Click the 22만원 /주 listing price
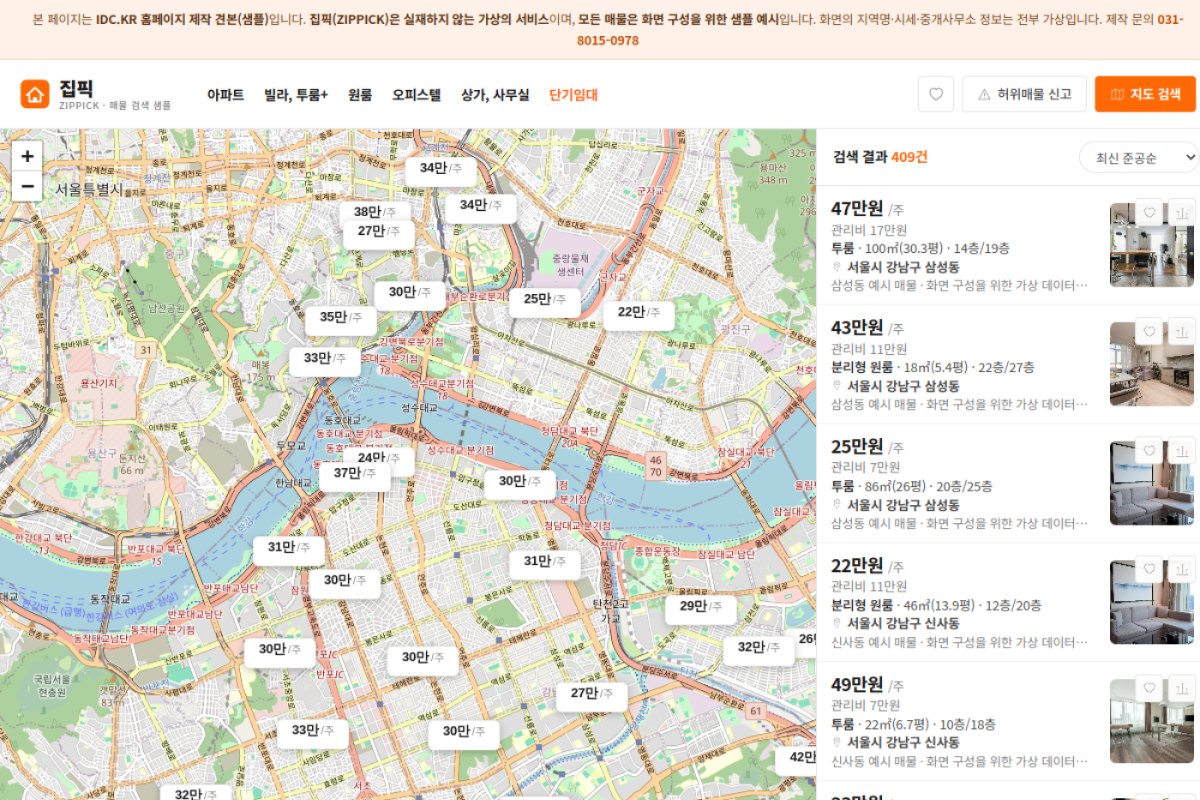Screen dimensions: 1200x800 867,566
